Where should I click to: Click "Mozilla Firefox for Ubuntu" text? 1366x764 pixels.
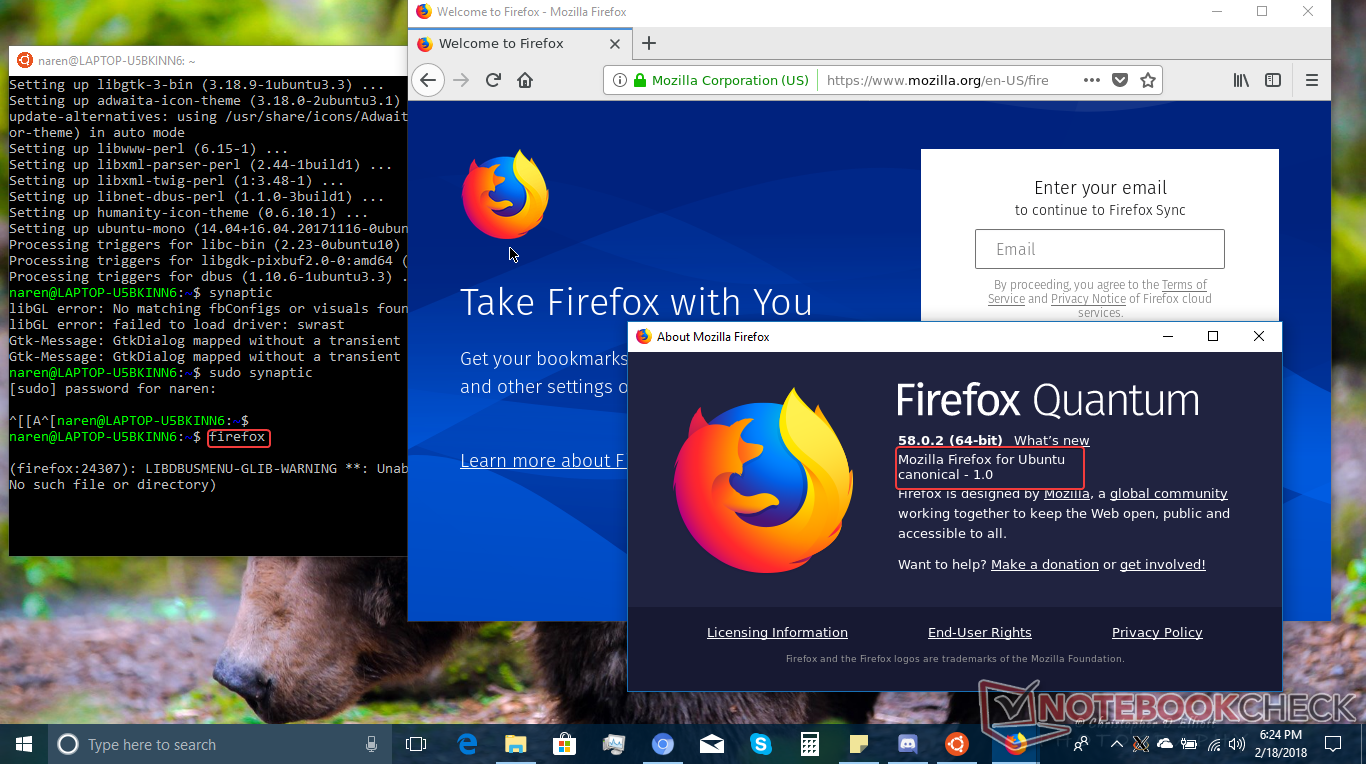pos(981,459)
